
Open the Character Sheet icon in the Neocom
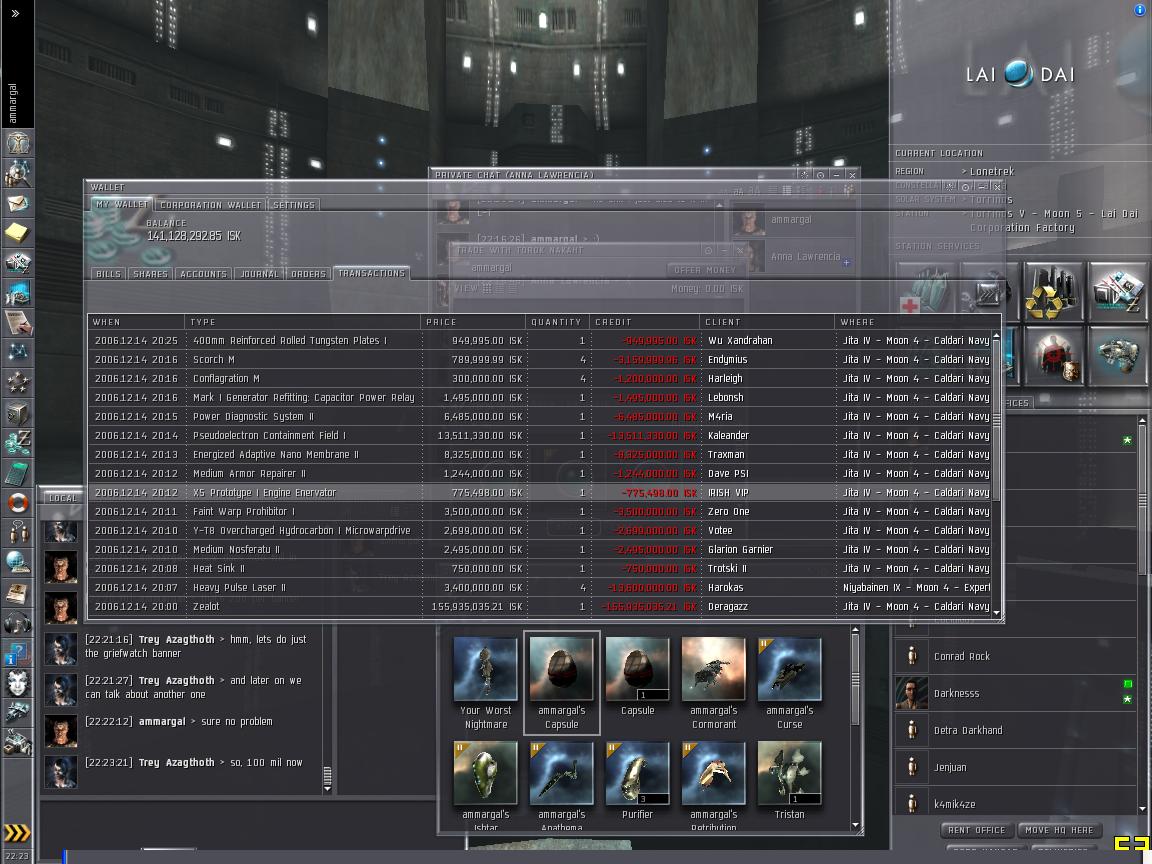tap(17, 143)
